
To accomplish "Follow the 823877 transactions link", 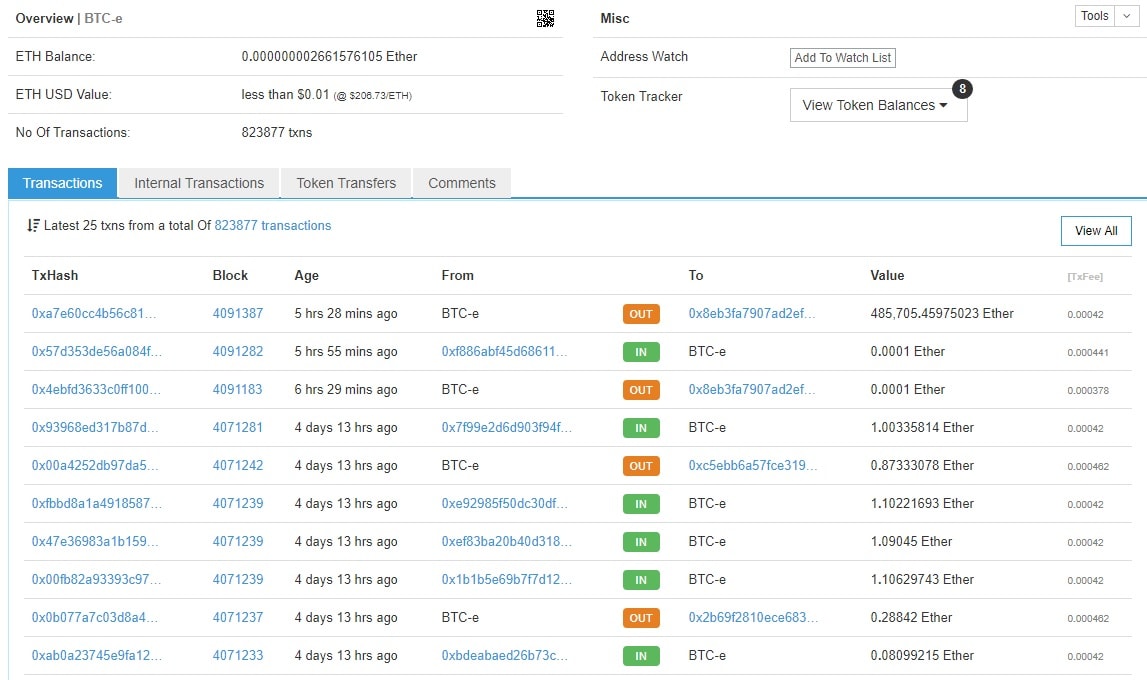I will click(273, 226).
